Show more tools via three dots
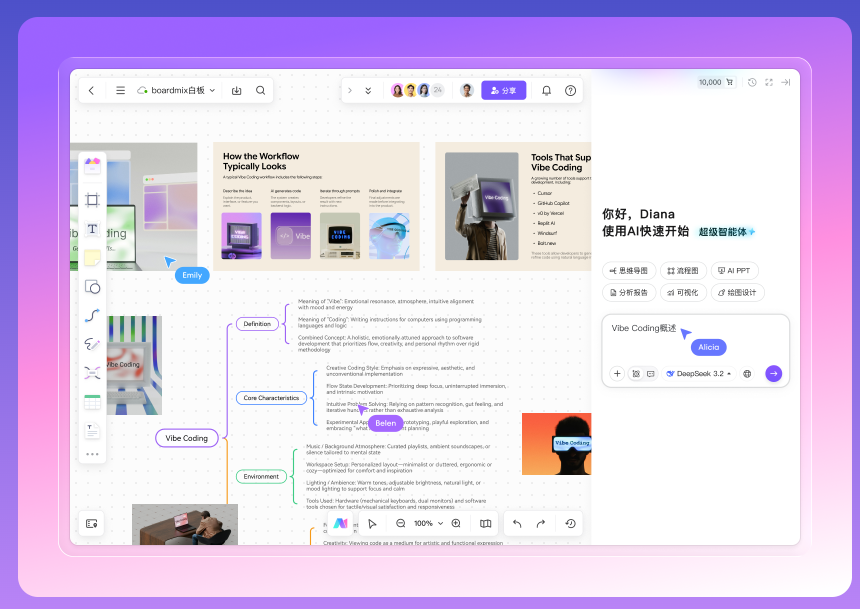 (x=92, y=454)
